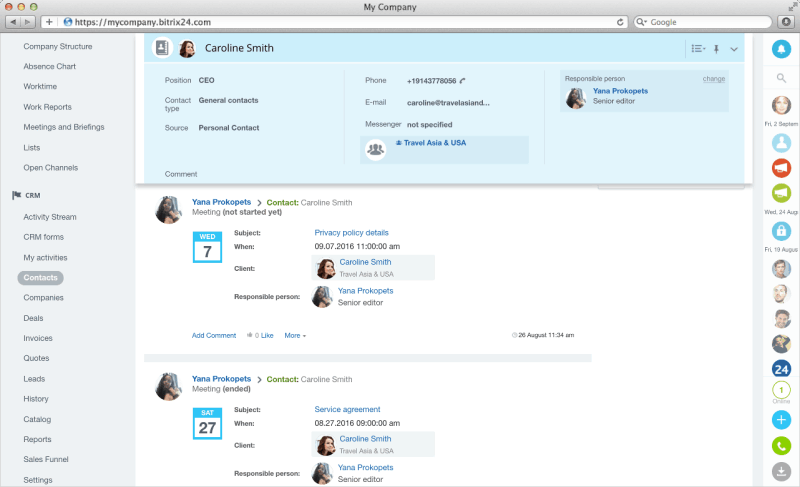This screenshot has height=487, width=800.
Task: Click the gray download arrow icon
Action: (x=781, y=471)
